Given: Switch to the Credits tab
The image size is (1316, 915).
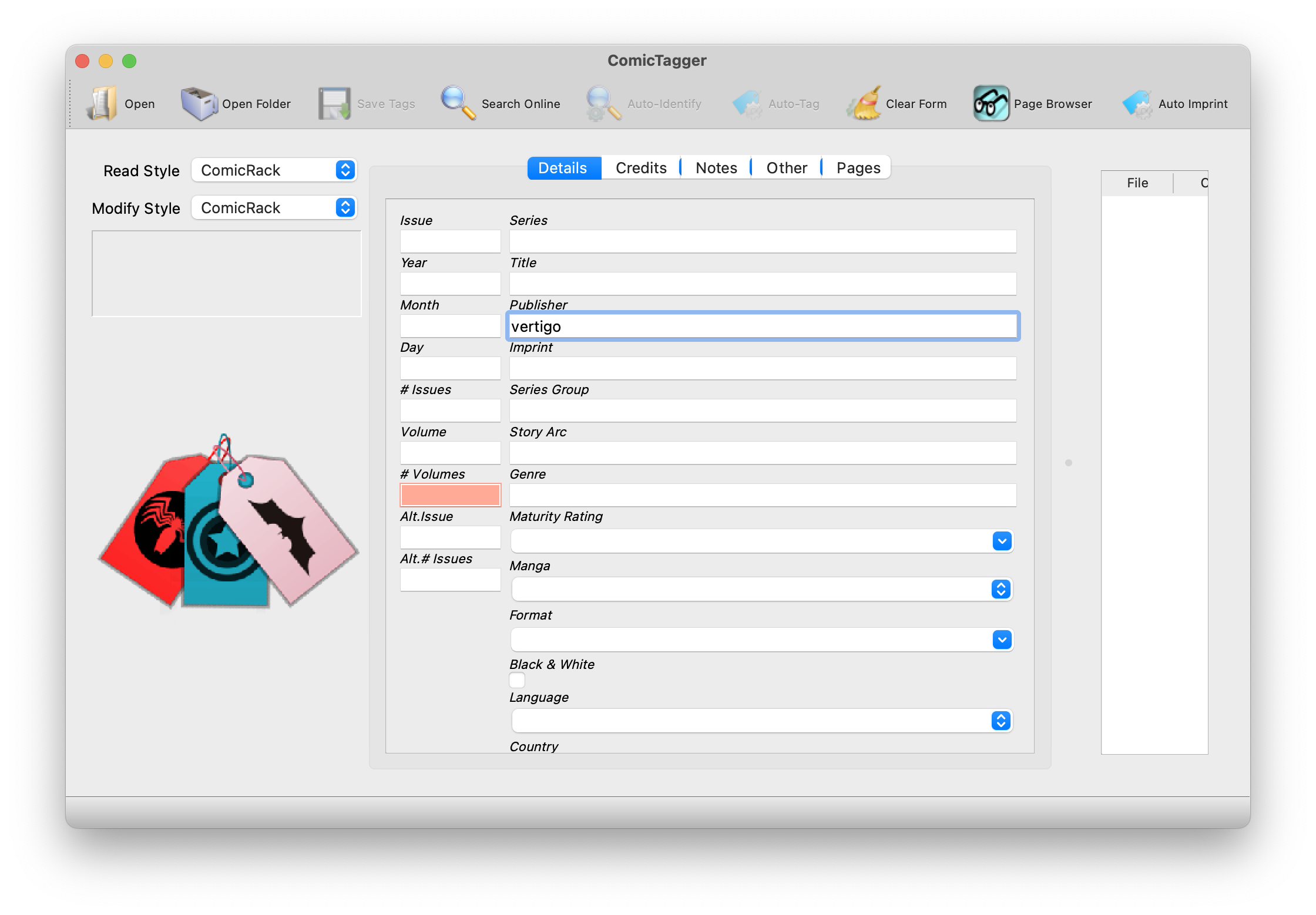Looking at the screenshot, I should coord(640,167).
